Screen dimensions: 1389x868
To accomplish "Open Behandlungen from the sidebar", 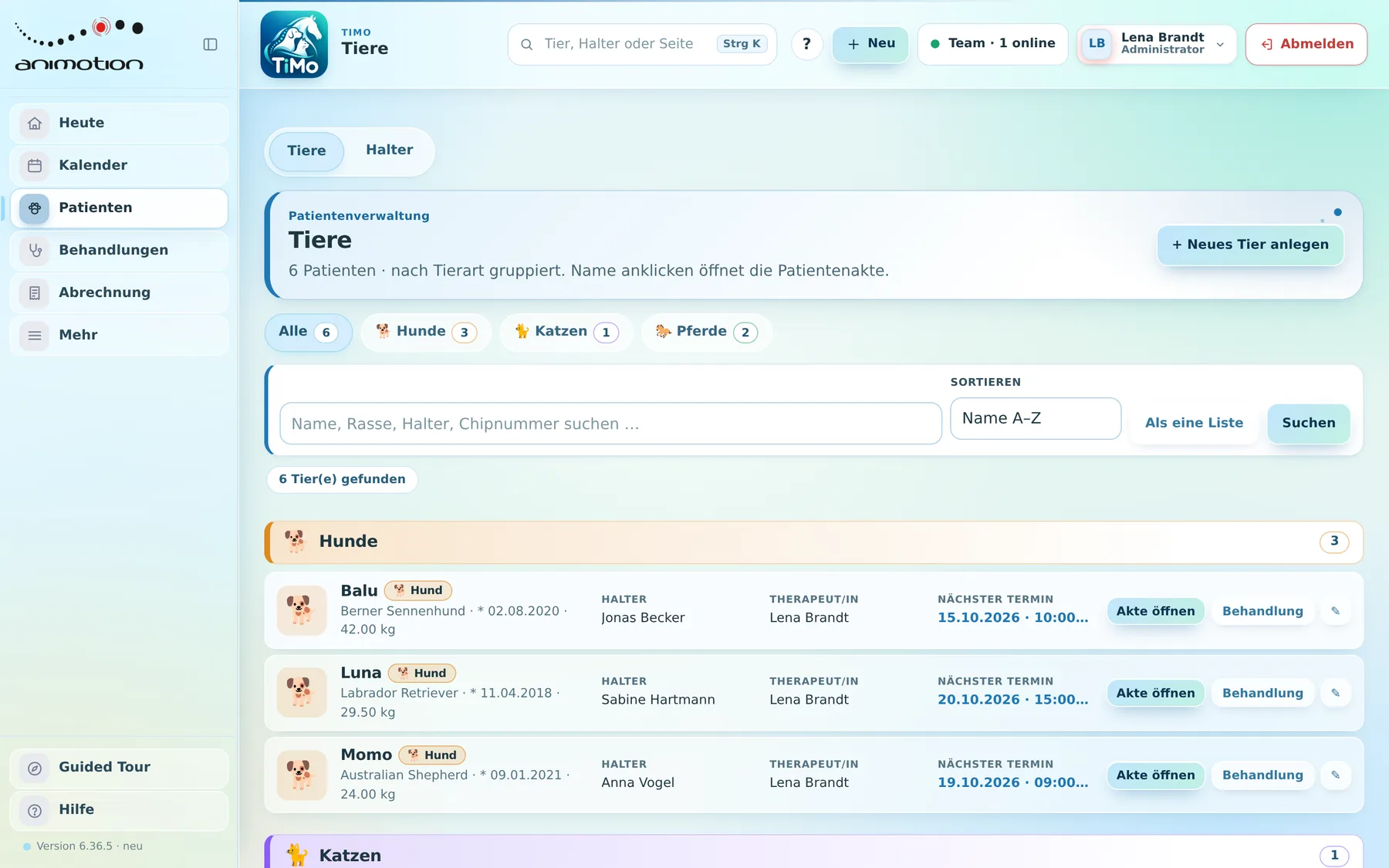I will (x=120, y=250).
